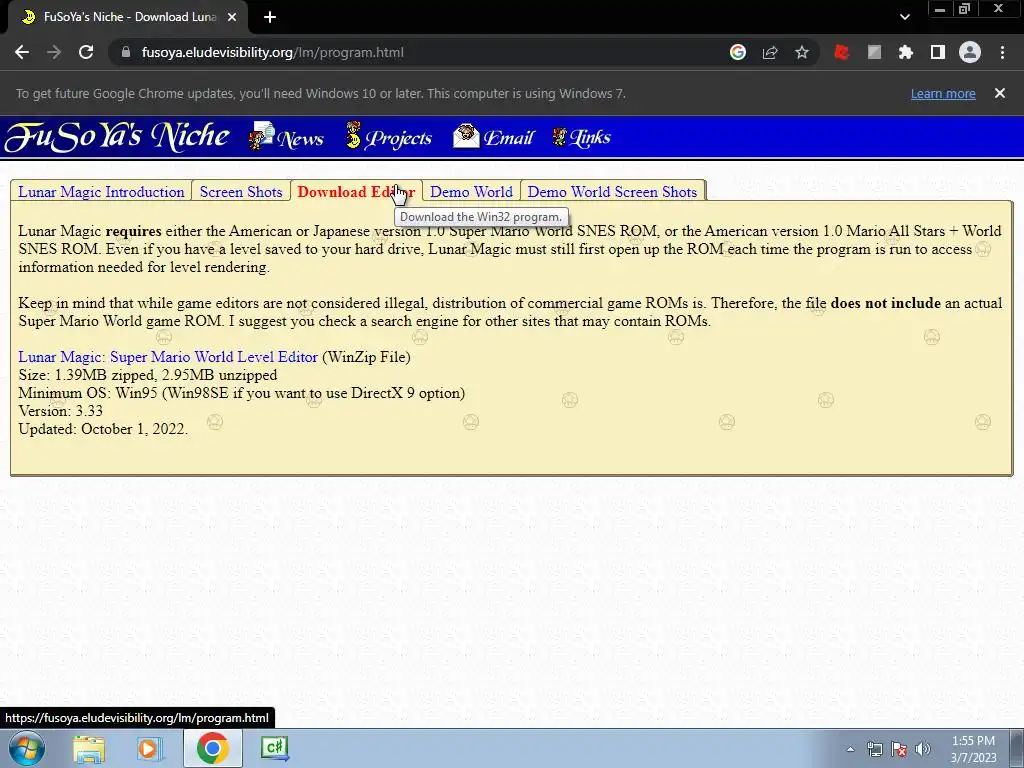Close the FuSoYa's Niche tab

(x=232, y=17)
